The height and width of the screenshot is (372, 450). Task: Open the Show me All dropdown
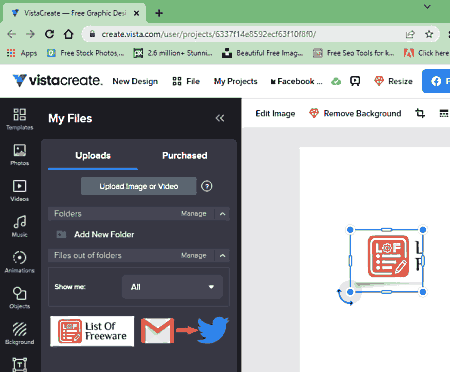pos(172,287)
